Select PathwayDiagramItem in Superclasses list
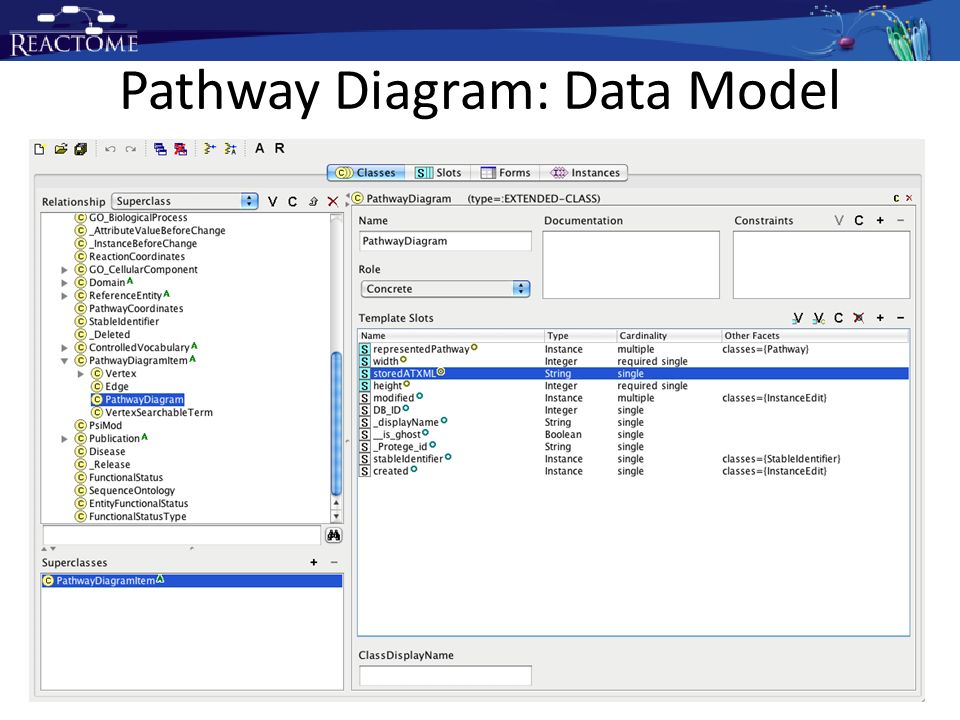This screenshot has width=960, height=720. pyautogui.click(x=192, y=580)
